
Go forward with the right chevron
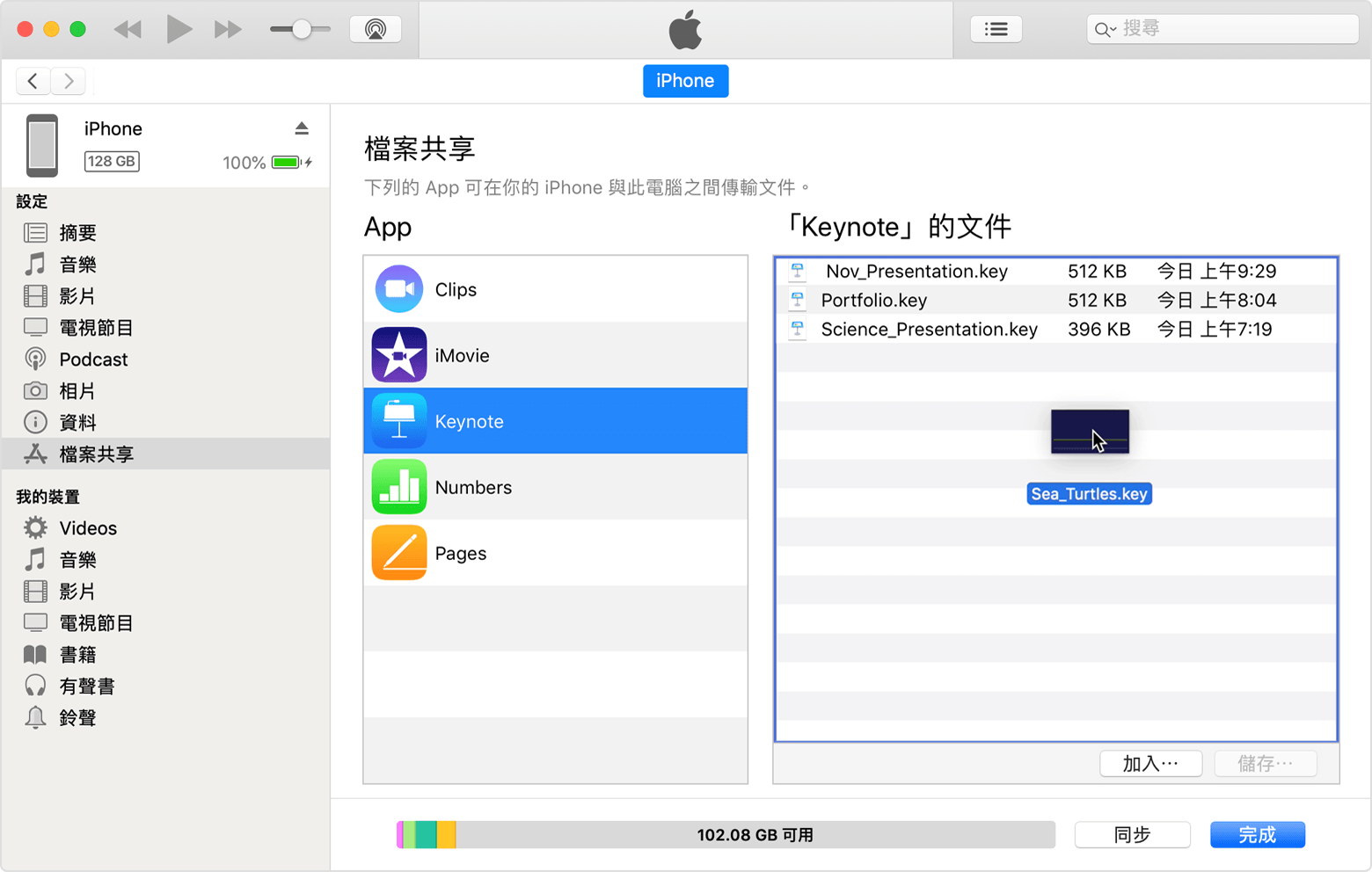68,81
